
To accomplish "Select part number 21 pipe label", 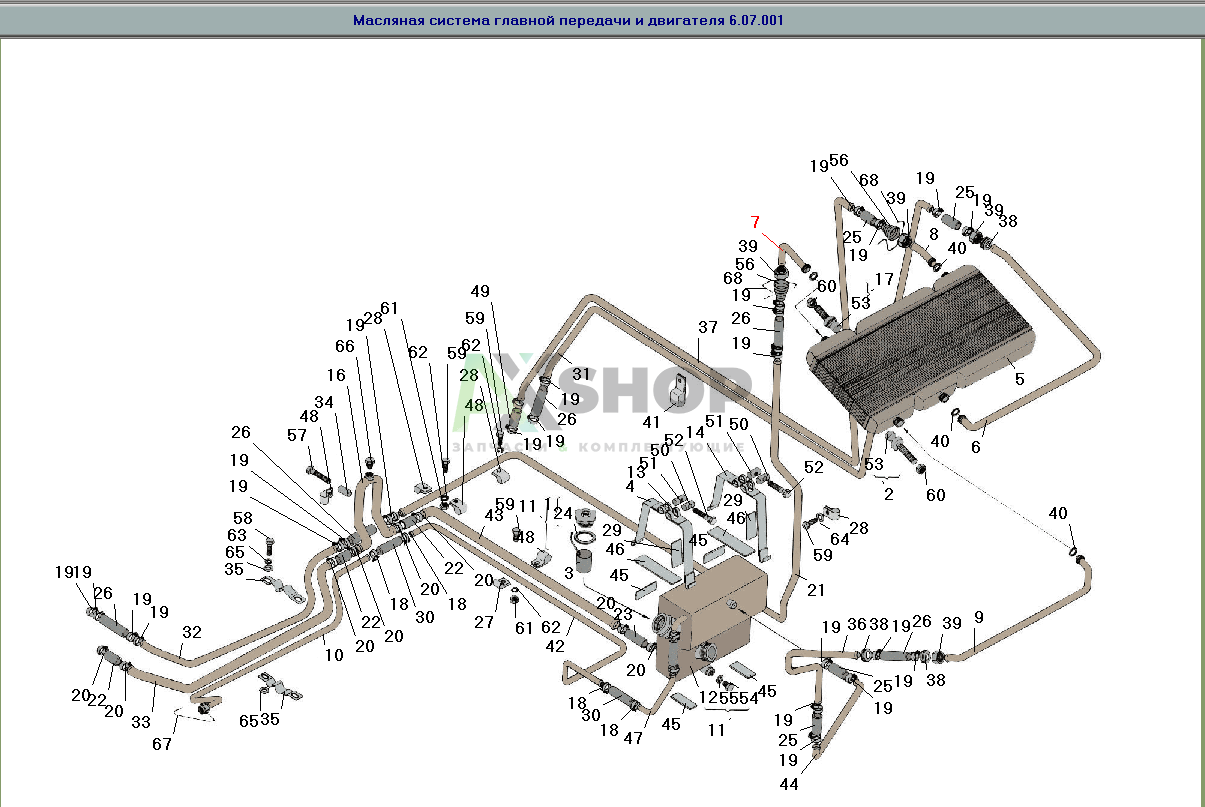I will pos(817,589).
